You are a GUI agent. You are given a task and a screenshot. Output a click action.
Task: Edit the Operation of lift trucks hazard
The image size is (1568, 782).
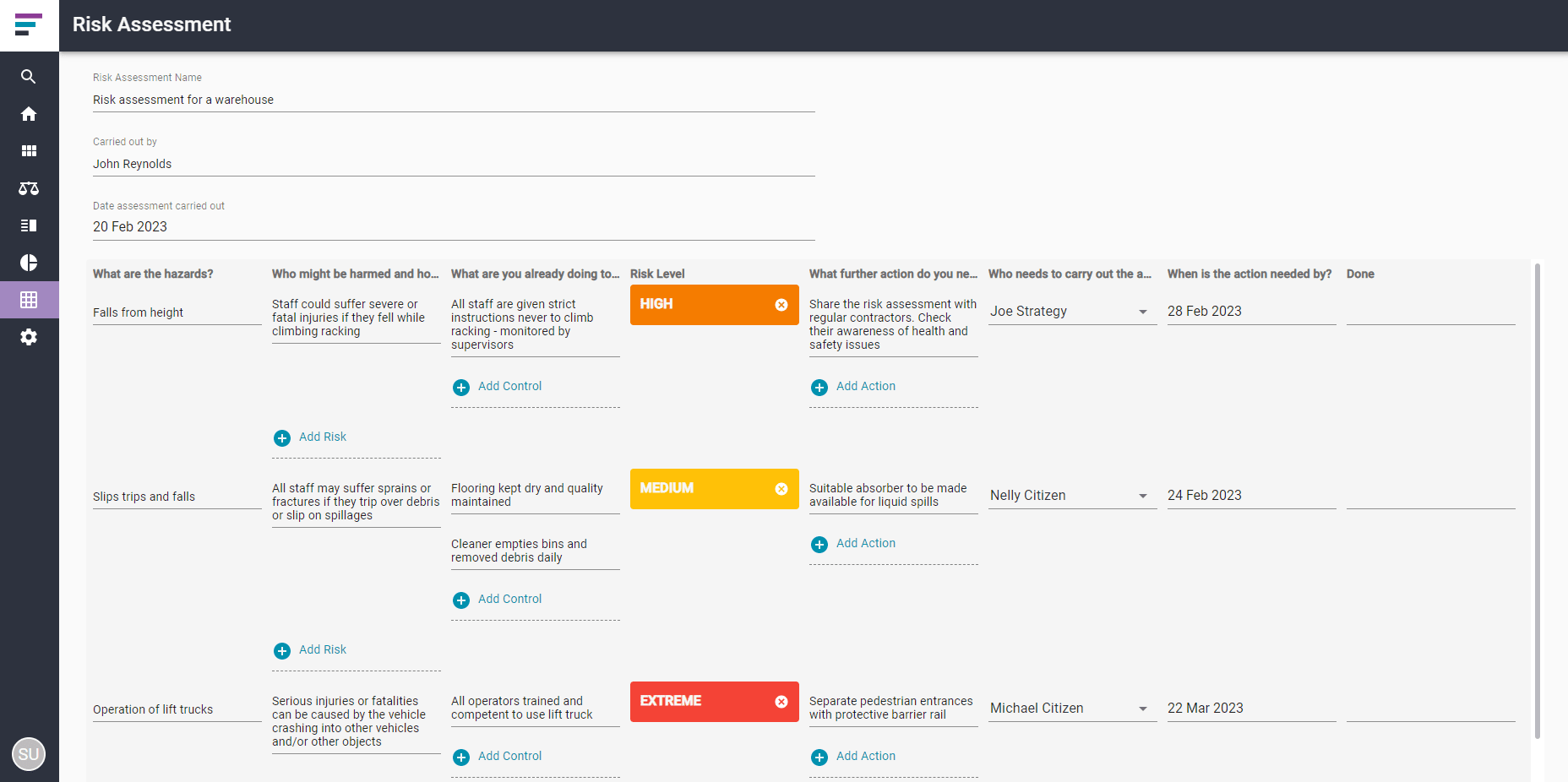(177, 709)
